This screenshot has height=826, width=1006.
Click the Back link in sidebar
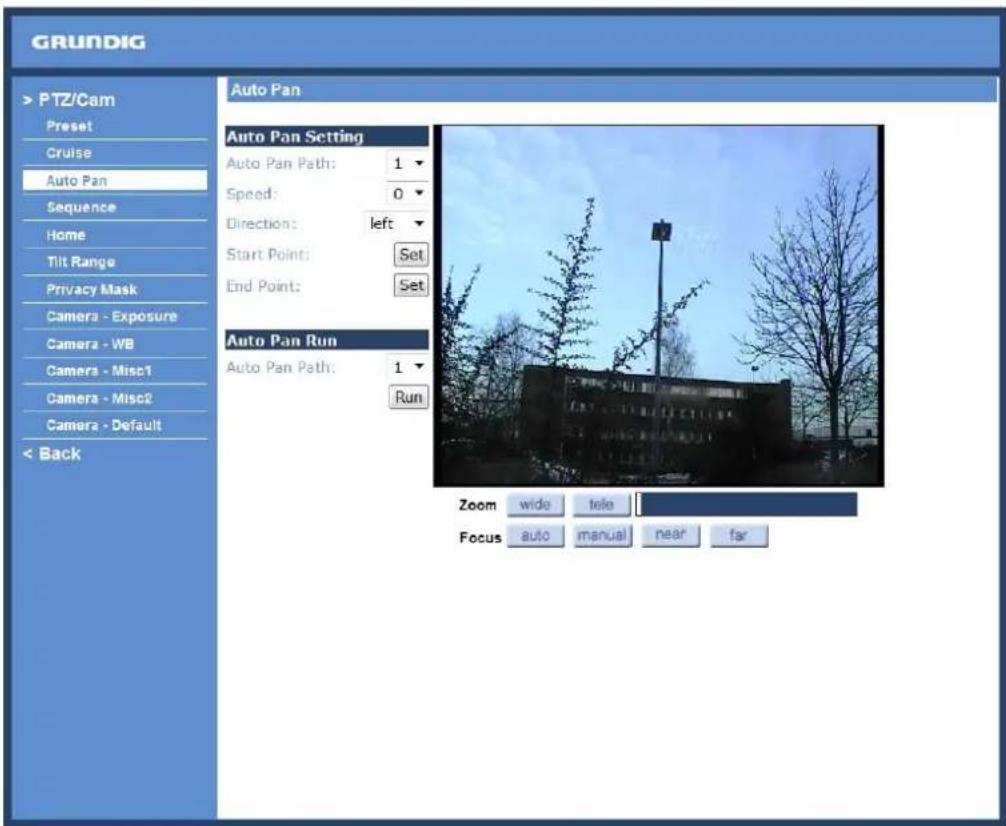[x=52, y=454]
